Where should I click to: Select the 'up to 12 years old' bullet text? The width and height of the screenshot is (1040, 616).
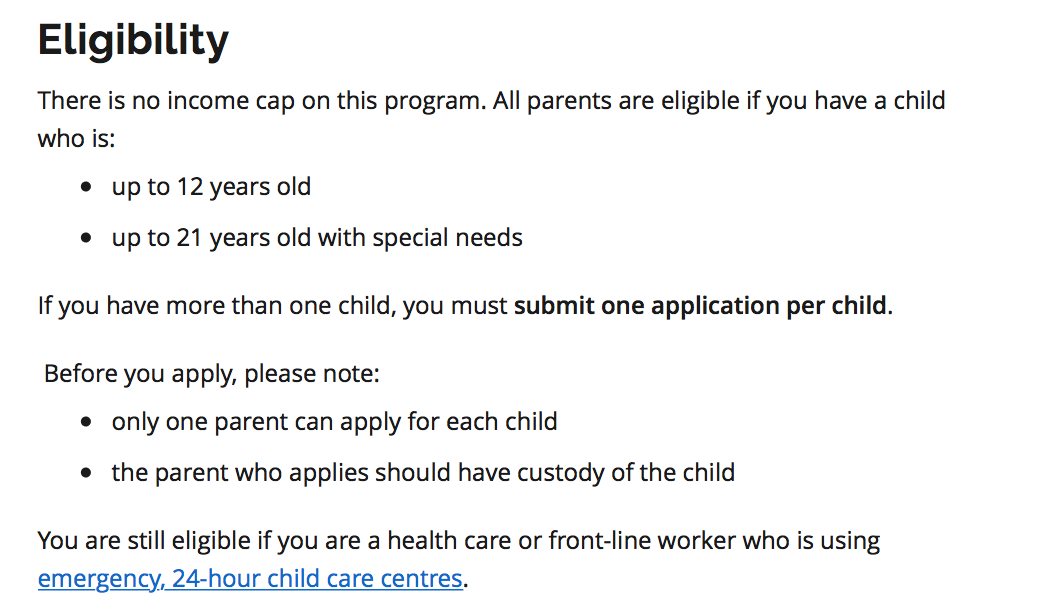(x=211, y=187)
